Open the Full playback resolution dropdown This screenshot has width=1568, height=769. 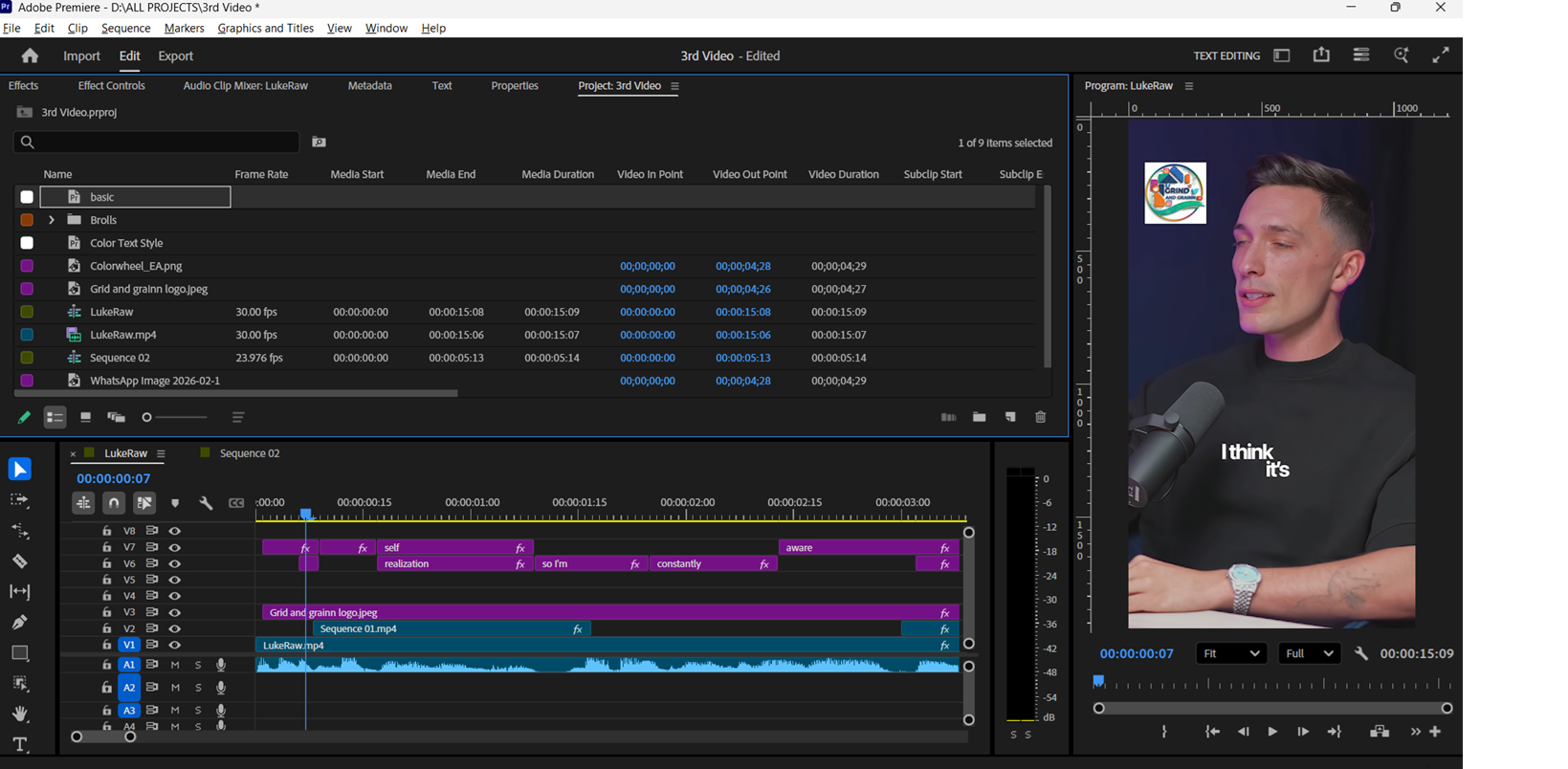pyautogui.click(x=1309, y=653)
